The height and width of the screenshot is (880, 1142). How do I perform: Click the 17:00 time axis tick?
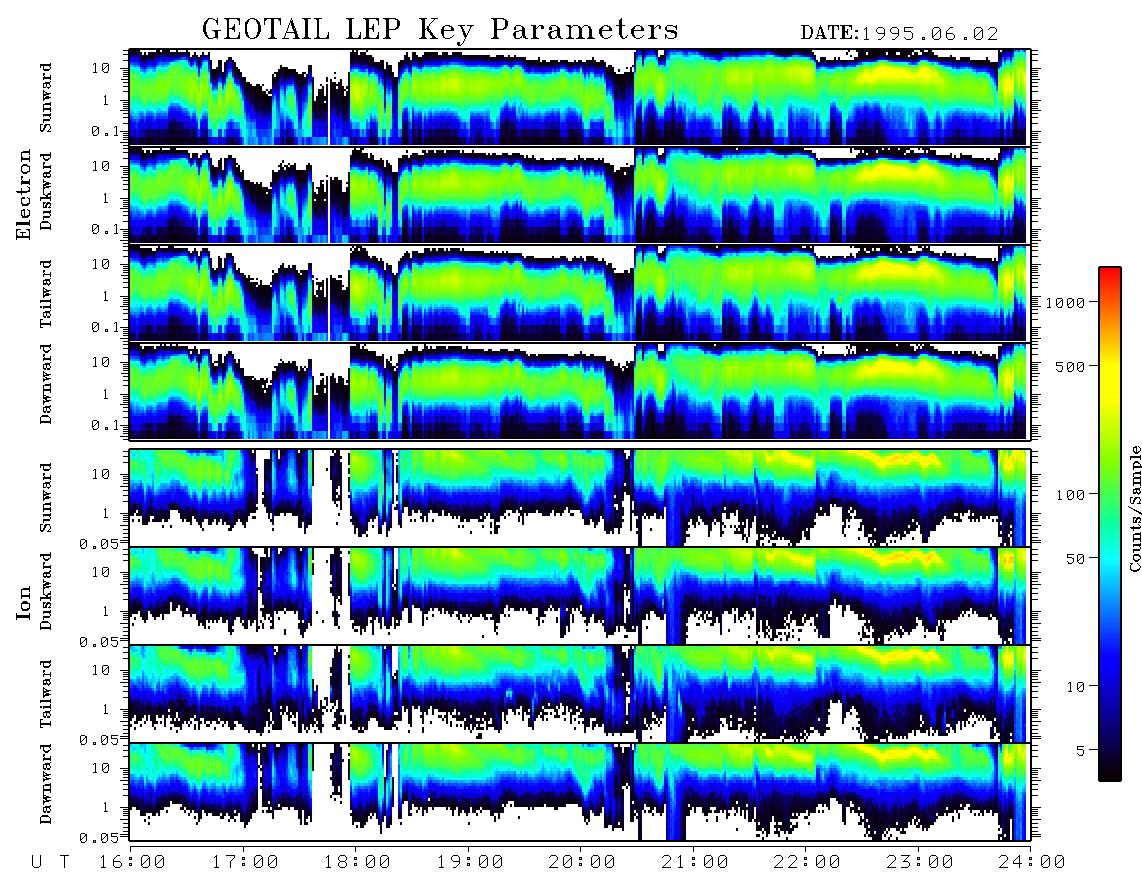tap(243, 863)
